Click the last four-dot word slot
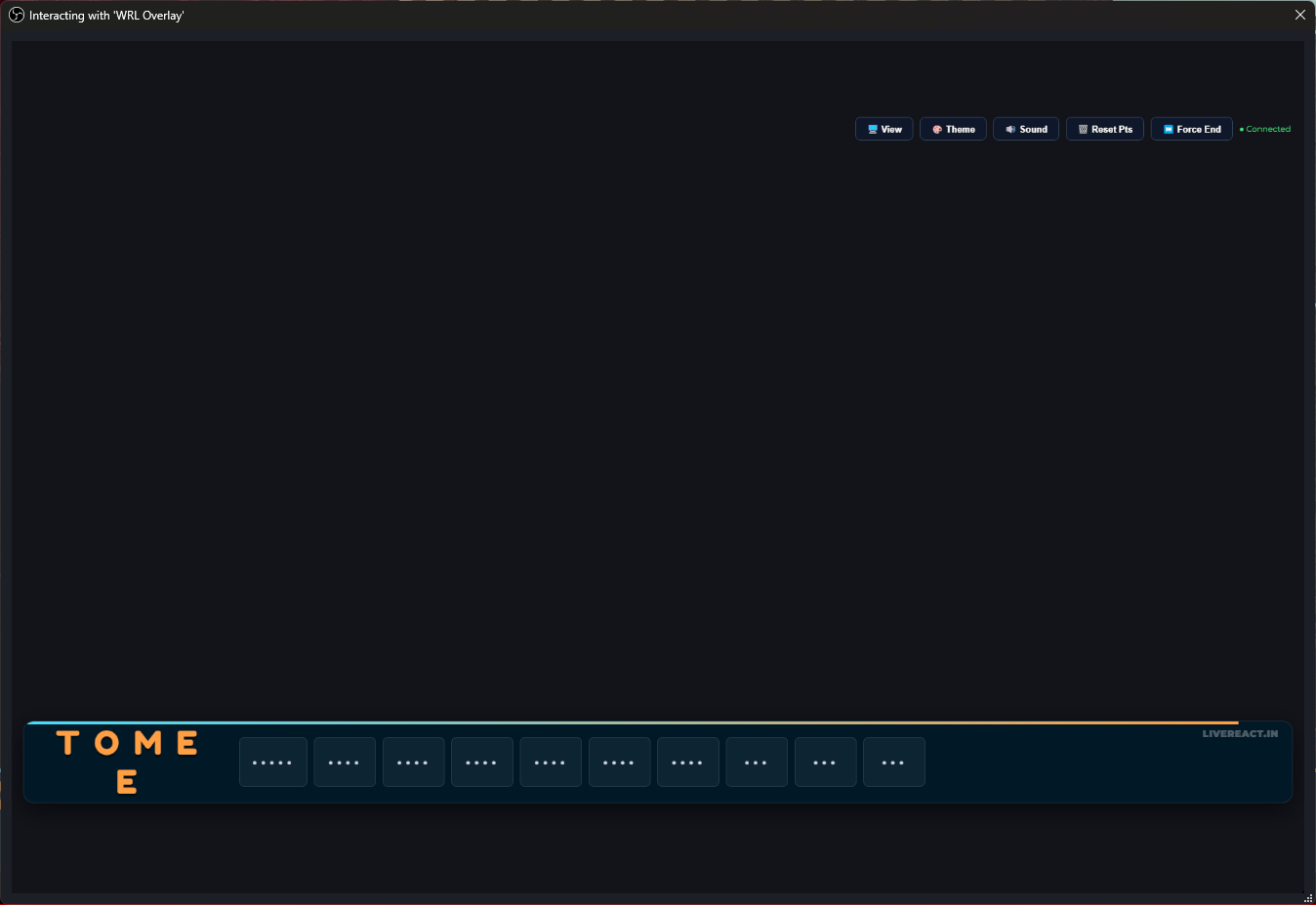The height and width of the screenshot is (905, 1316). pos(687,762)
